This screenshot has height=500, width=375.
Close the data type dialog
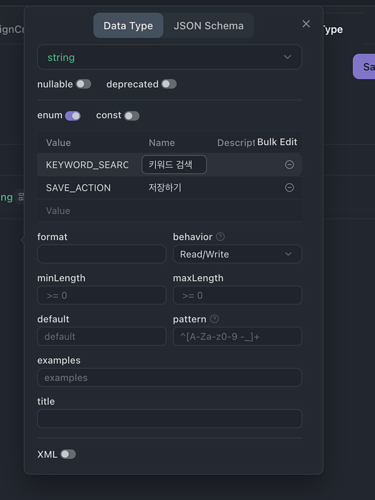pyautogui.click(x=306, y=24)
